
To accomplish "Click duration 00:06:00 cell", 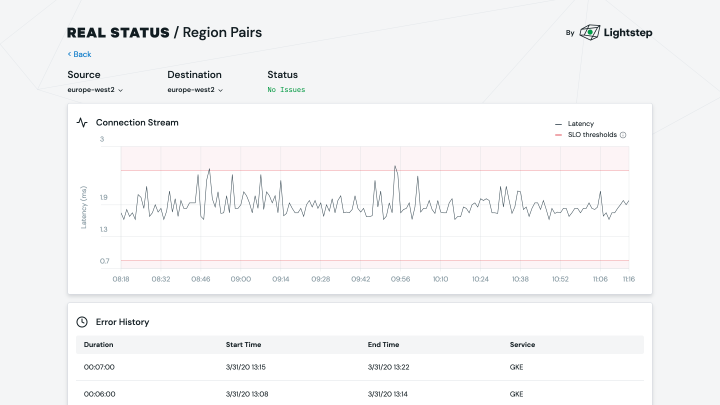I will tap(99, 394).
